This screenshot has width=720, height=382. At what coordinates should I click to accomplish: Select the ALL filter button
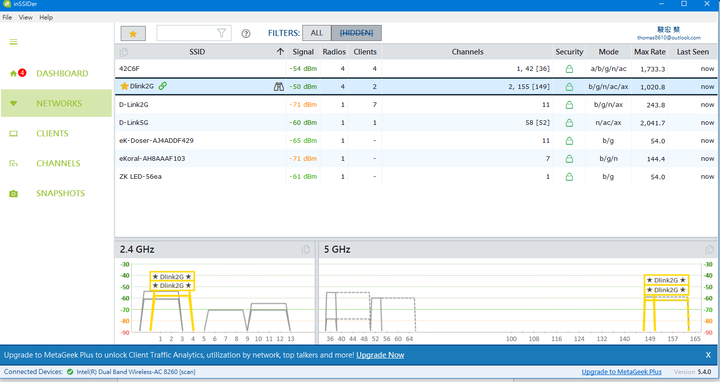(x=317, y=33)
